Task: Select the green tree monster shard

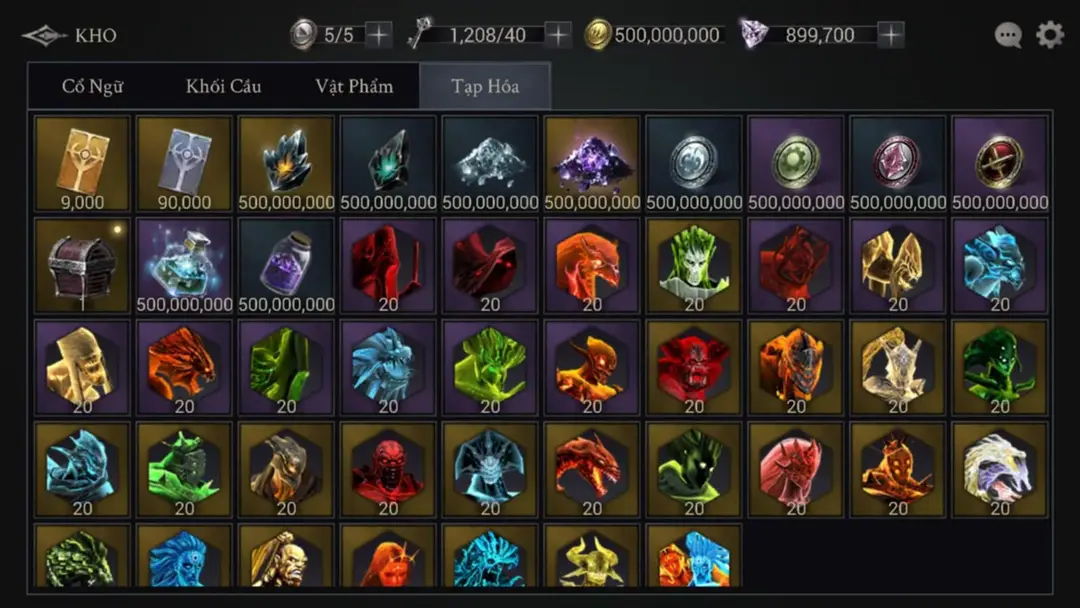Action: pos(694,266)
